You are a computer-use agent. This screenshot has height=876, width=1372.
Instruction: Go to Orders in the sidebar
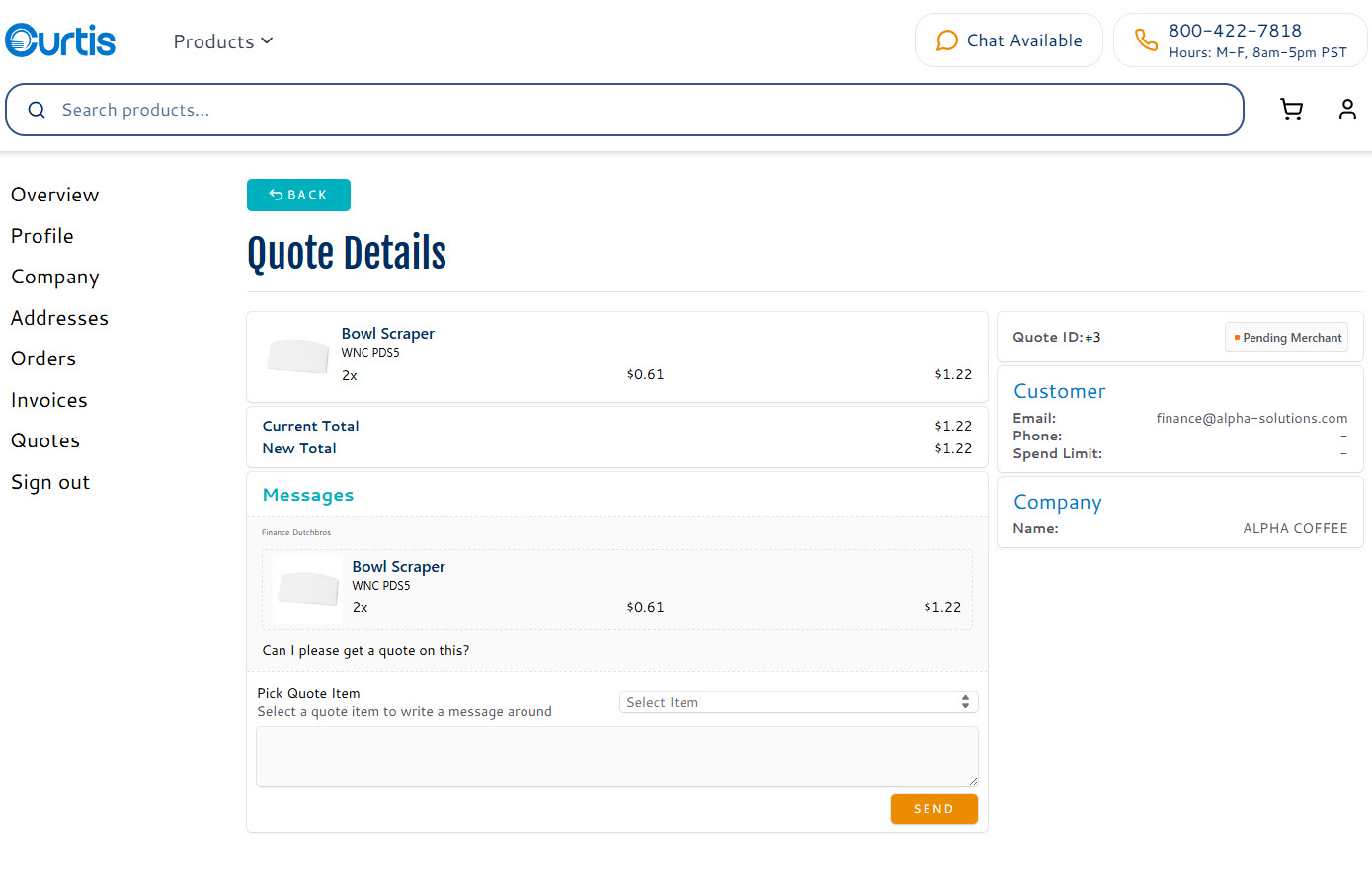(43, 358)
